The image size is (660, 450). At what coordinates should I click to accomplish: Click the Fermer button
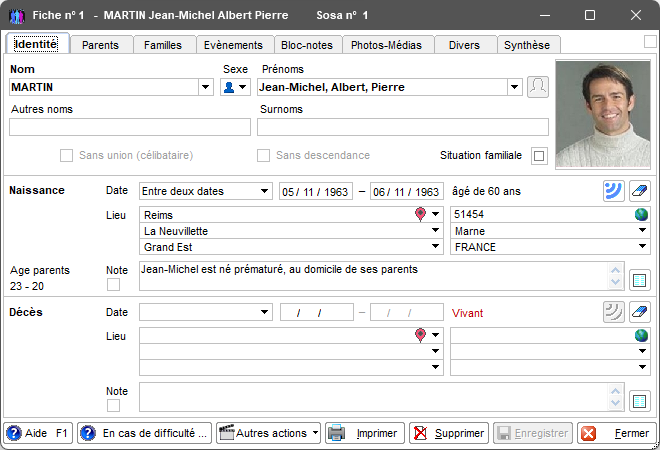[617, 433]
